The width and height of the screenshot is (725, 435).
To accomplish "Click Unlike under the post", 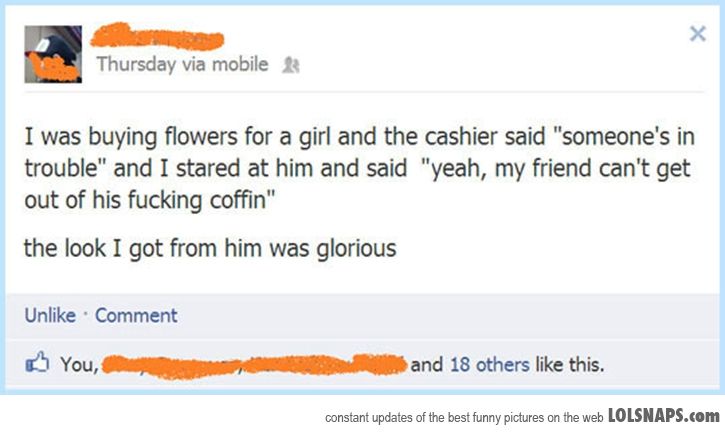I will [50, 315].
